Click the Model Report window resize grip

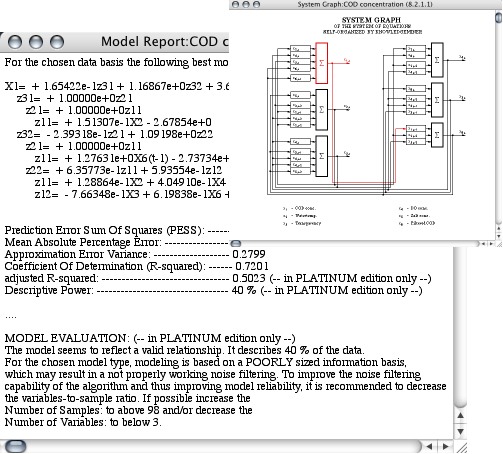[461, 447]
